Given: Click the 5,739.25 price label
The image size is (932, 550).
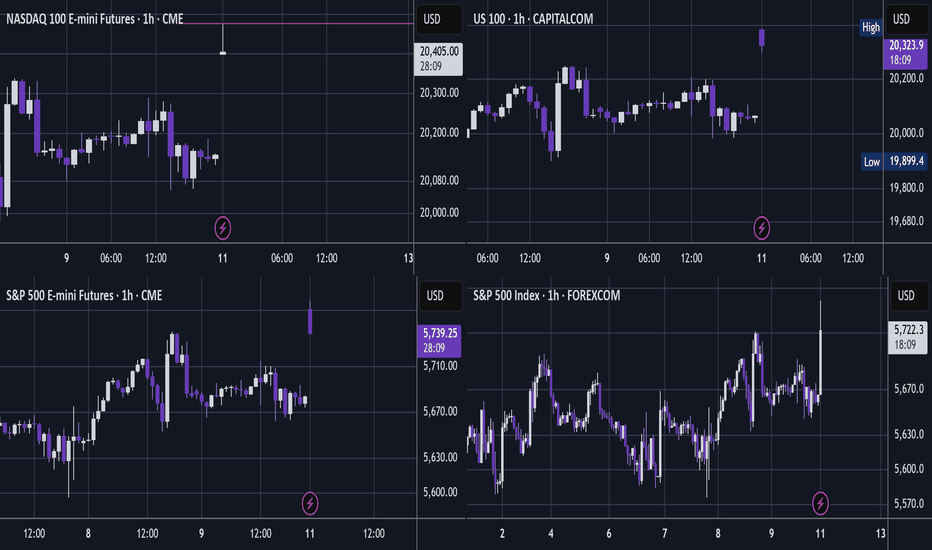Looking at the screenshot, I should pyautogui.click(x=439, y=341).
